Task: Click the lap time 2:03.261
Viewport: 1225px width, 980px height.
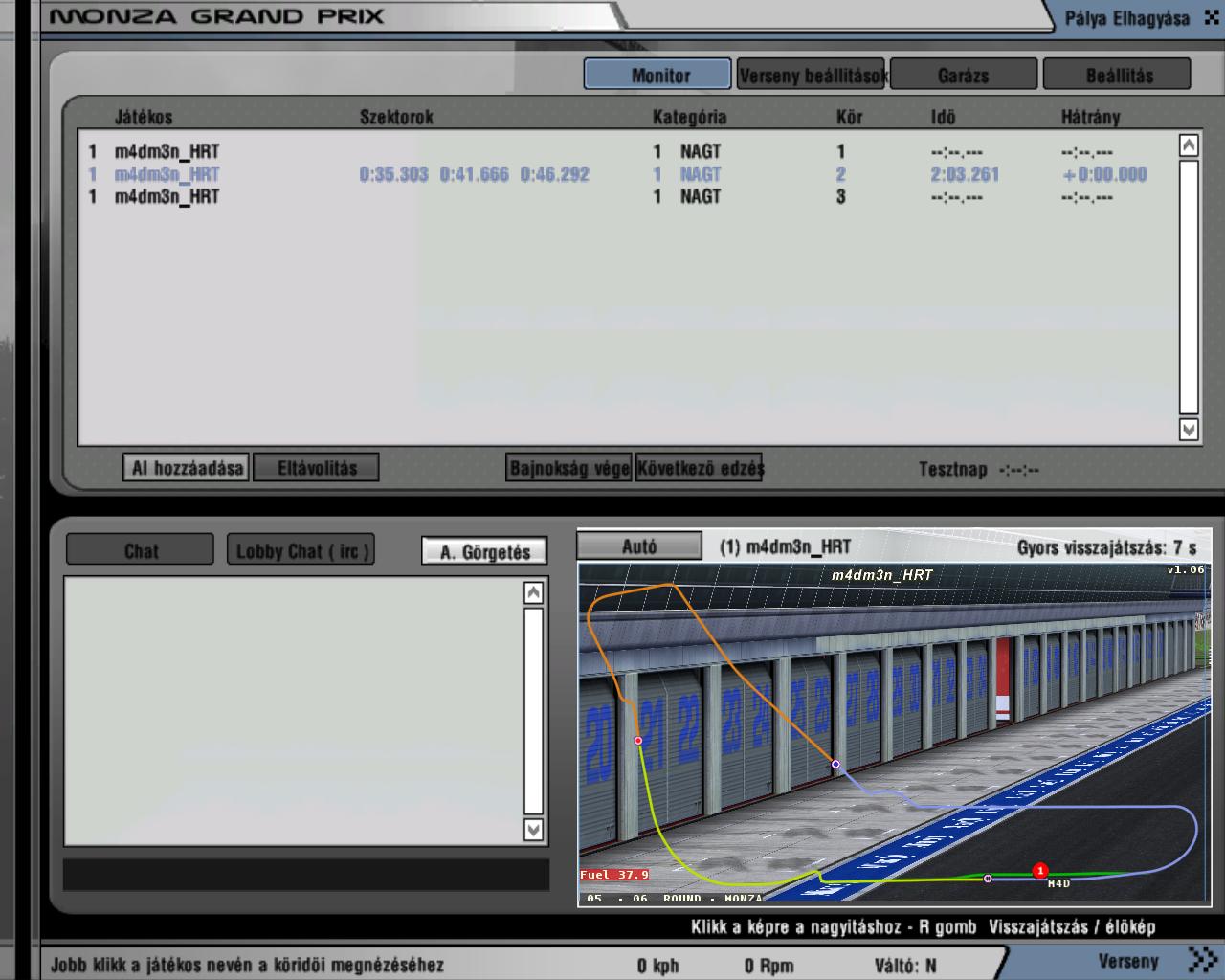Action: click(965, 174)
